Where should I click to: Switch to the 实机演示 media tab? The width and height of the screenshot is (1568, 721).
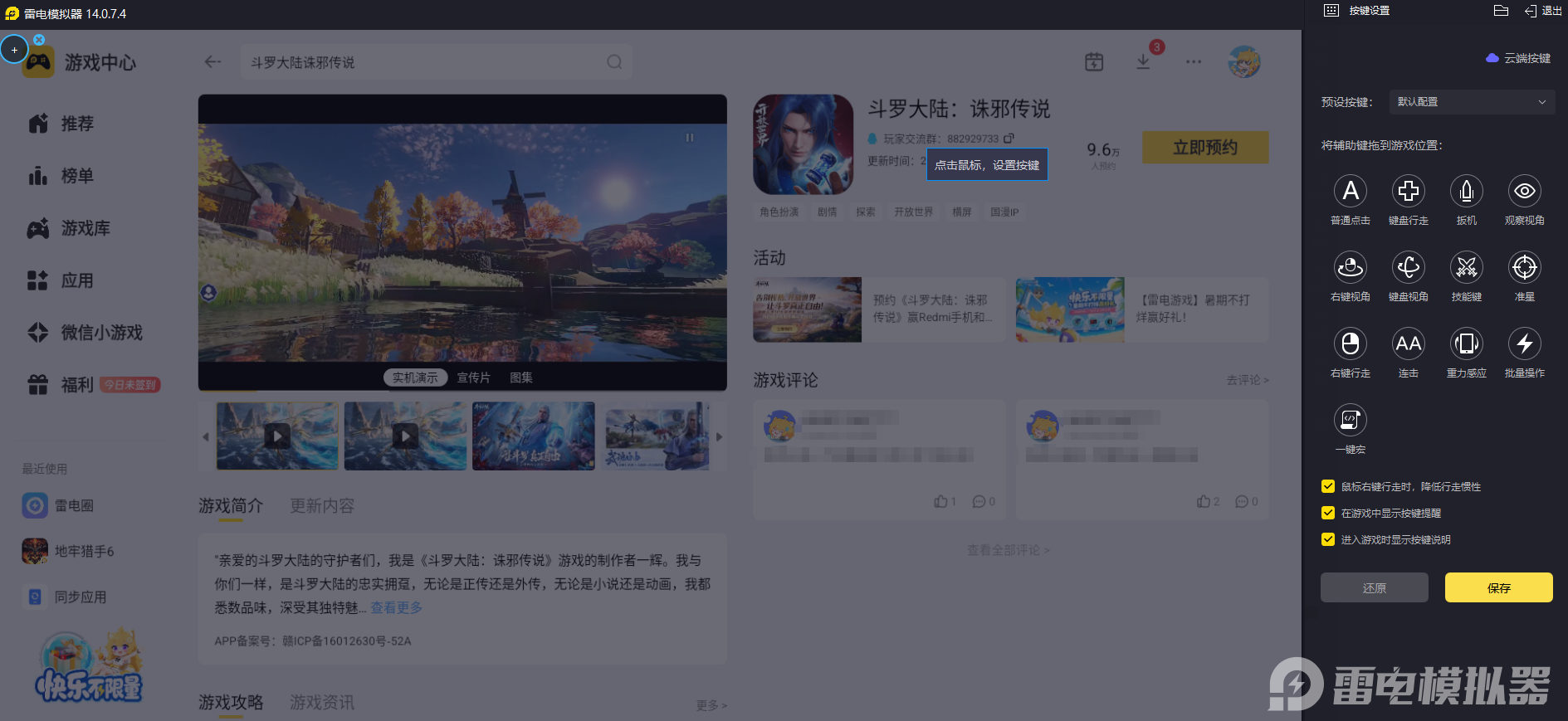pyautogui.click(x=415, y=378)
